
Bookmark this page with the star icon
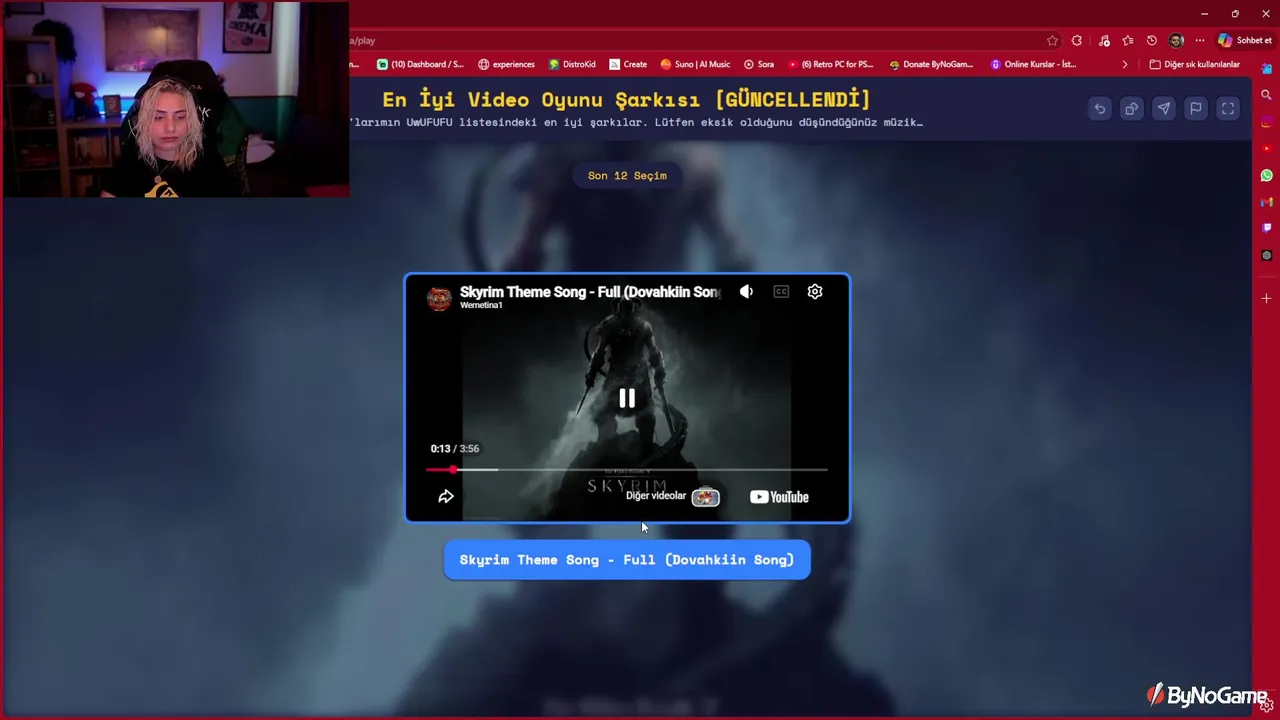pyautogui.click(x=1052, y=41)
